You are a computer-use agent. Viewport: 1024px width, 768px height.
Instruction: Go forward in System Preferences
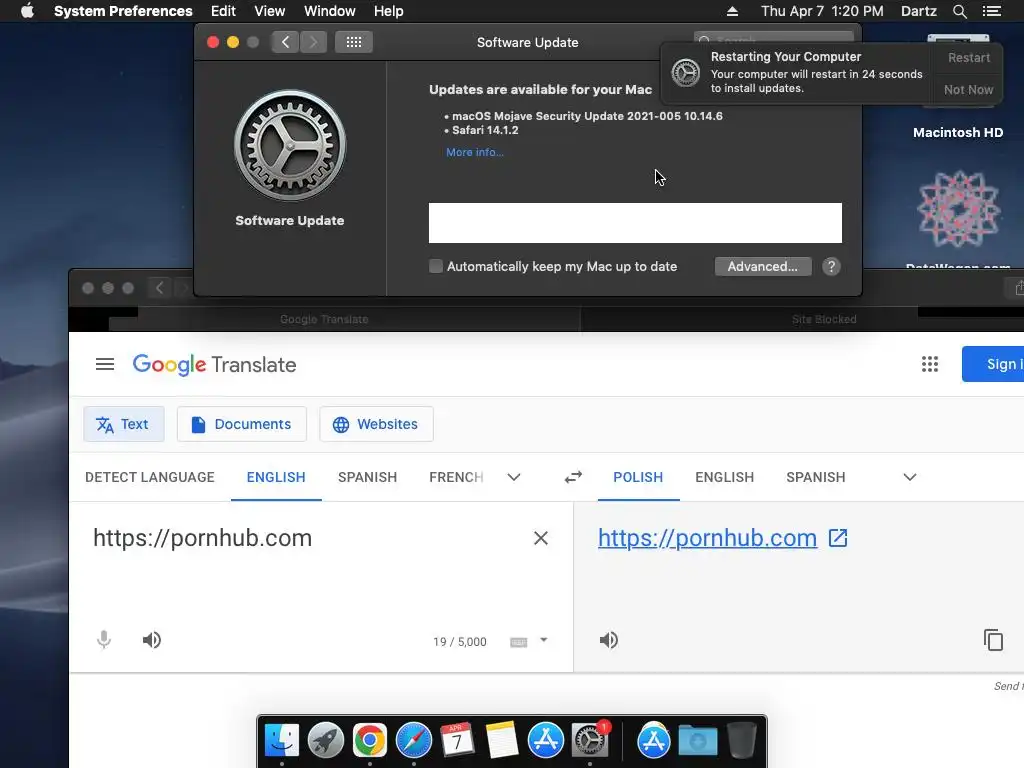[x=313, y=42]
